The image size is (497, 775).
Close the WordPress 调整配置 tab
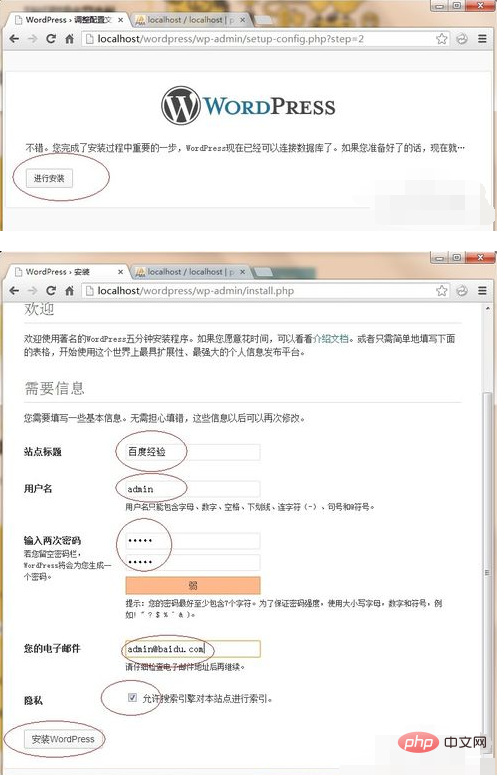click(x=120, y=20)
